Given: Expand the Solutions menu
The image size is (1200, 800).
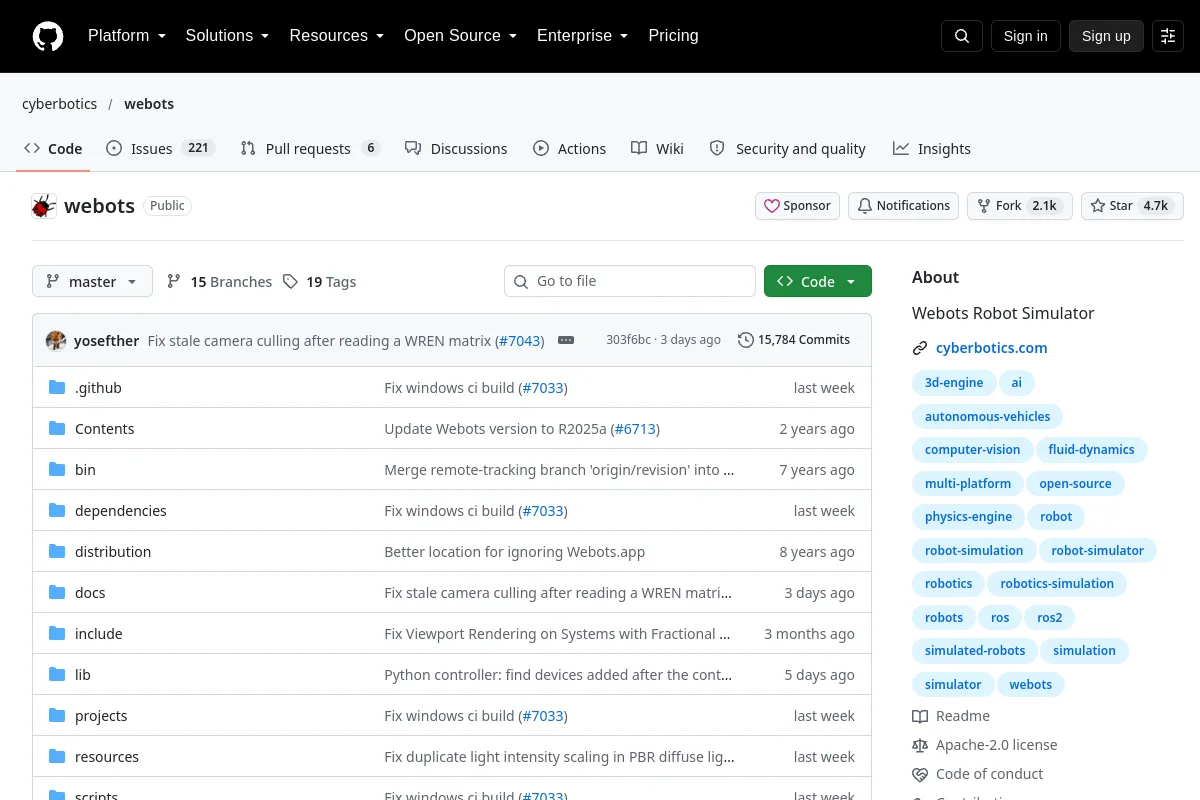Looking at the screenshot, I should coord(228,36).
